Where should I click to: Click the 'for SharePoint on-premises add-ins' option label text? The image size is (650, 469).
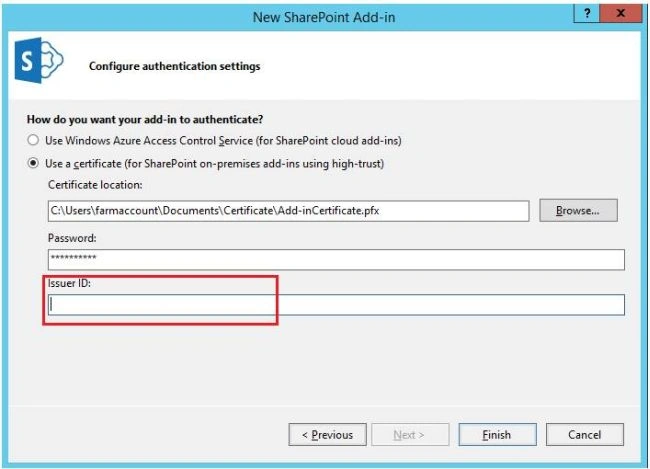point(215,164)
